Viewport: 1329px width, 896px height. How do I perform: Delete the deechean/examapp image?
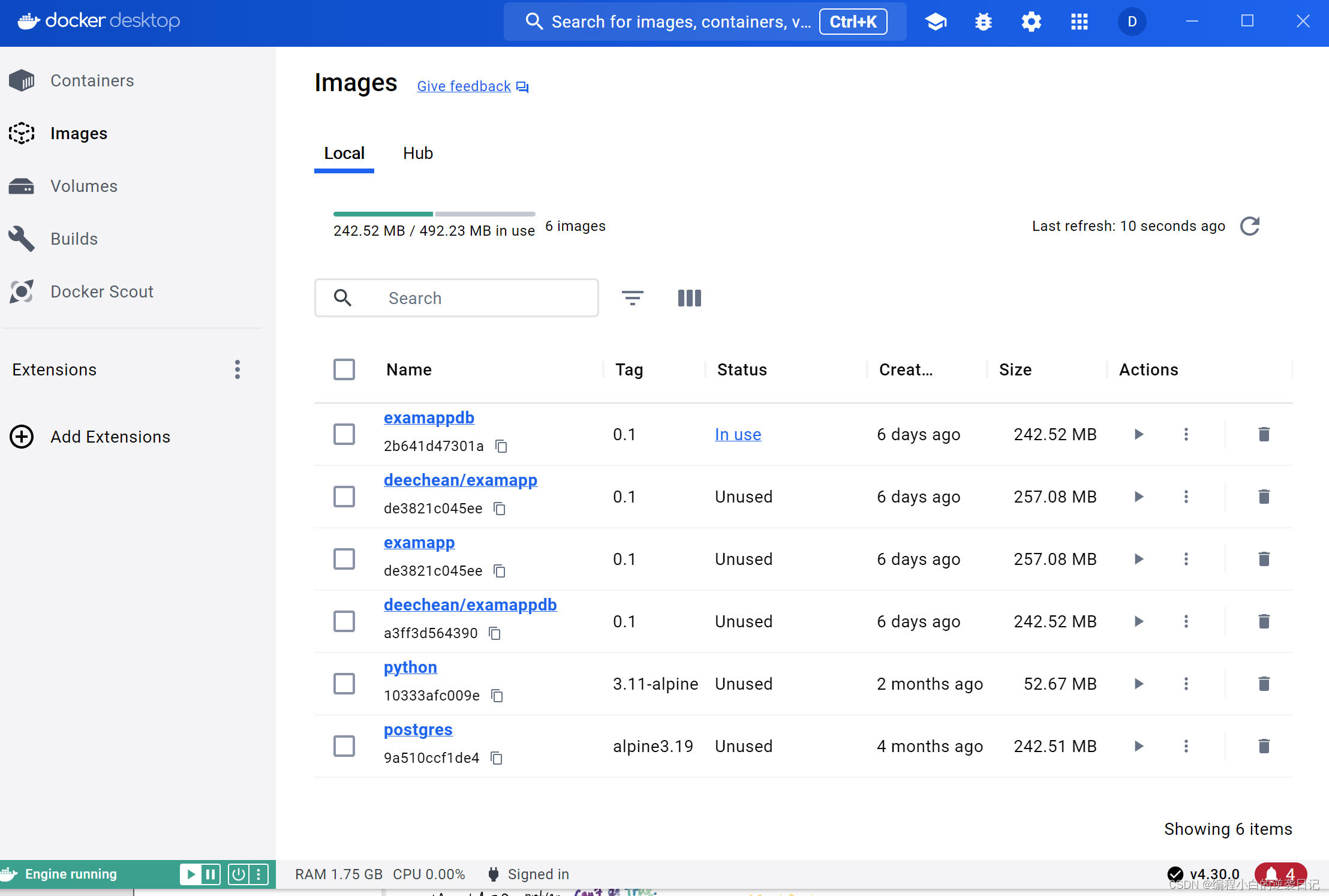tap(1264, 497)
